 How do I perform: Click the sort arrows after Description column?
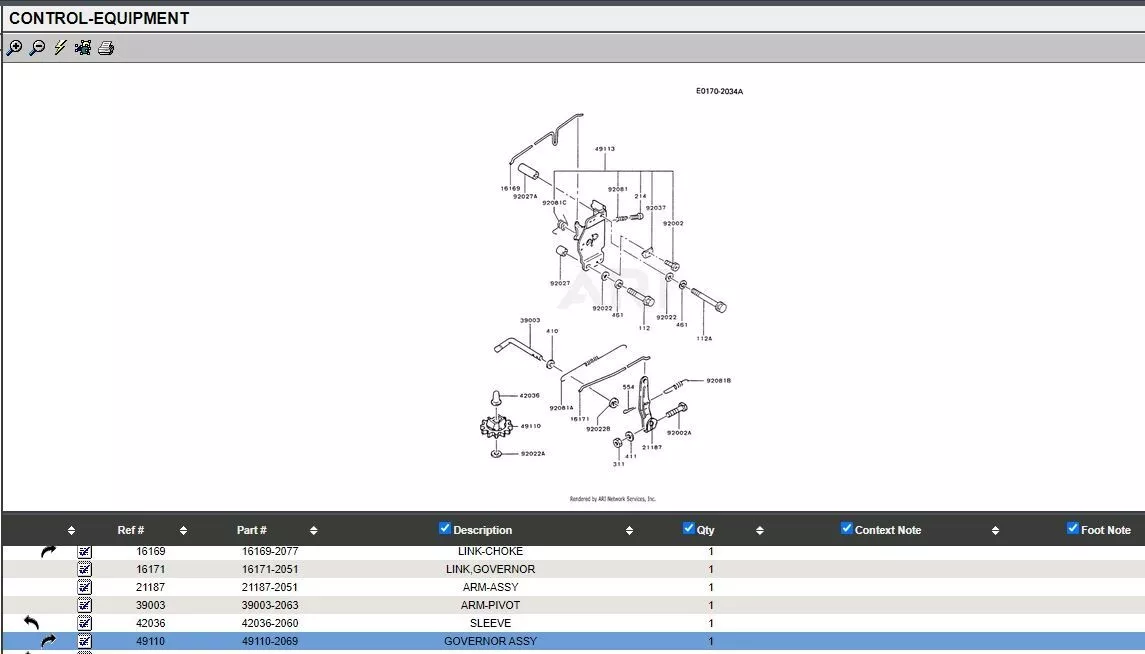pos(629,530)
